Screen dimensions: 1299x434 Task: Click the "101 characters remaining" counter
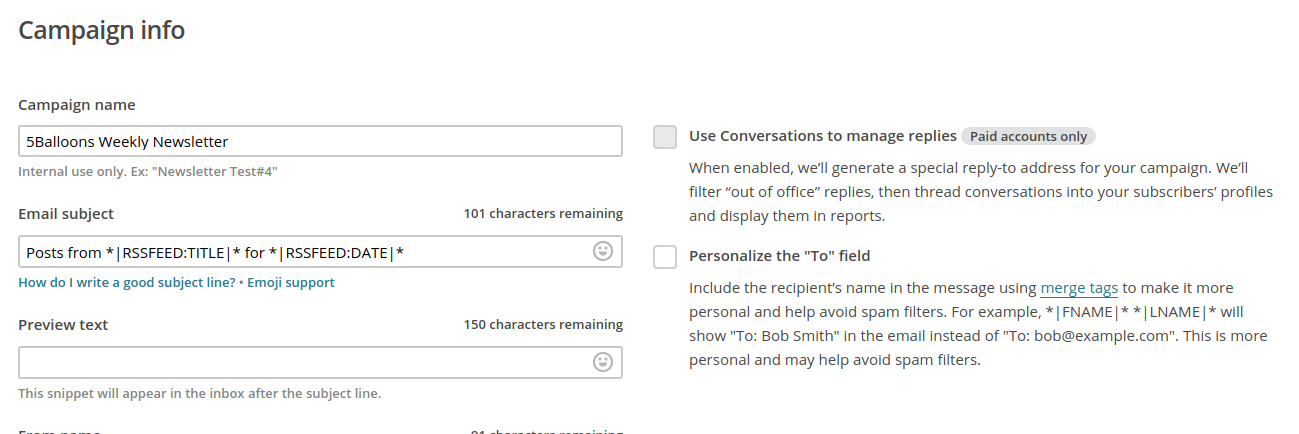pos(543,214)
